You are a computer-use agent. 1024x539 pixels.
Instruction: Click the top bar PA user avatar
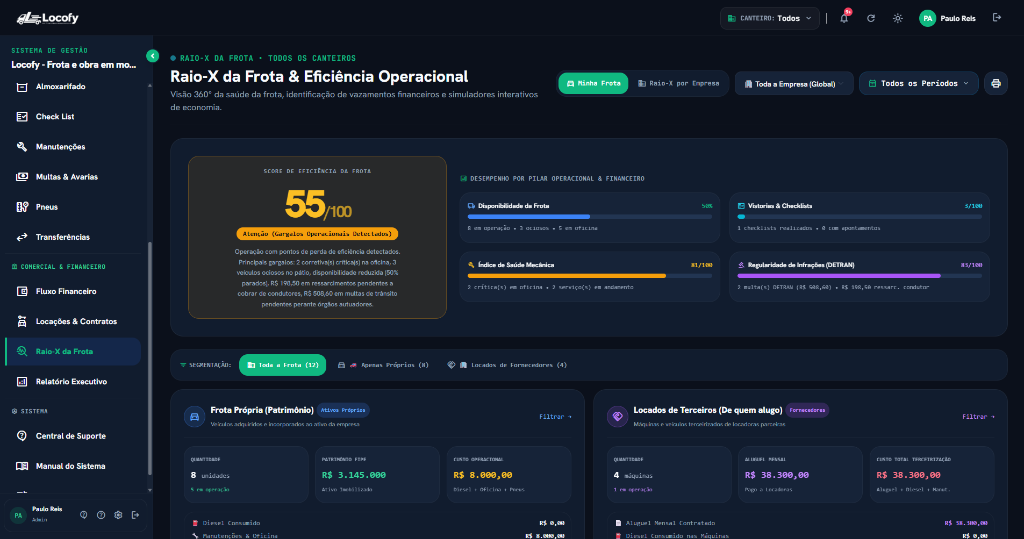(927, 18)
